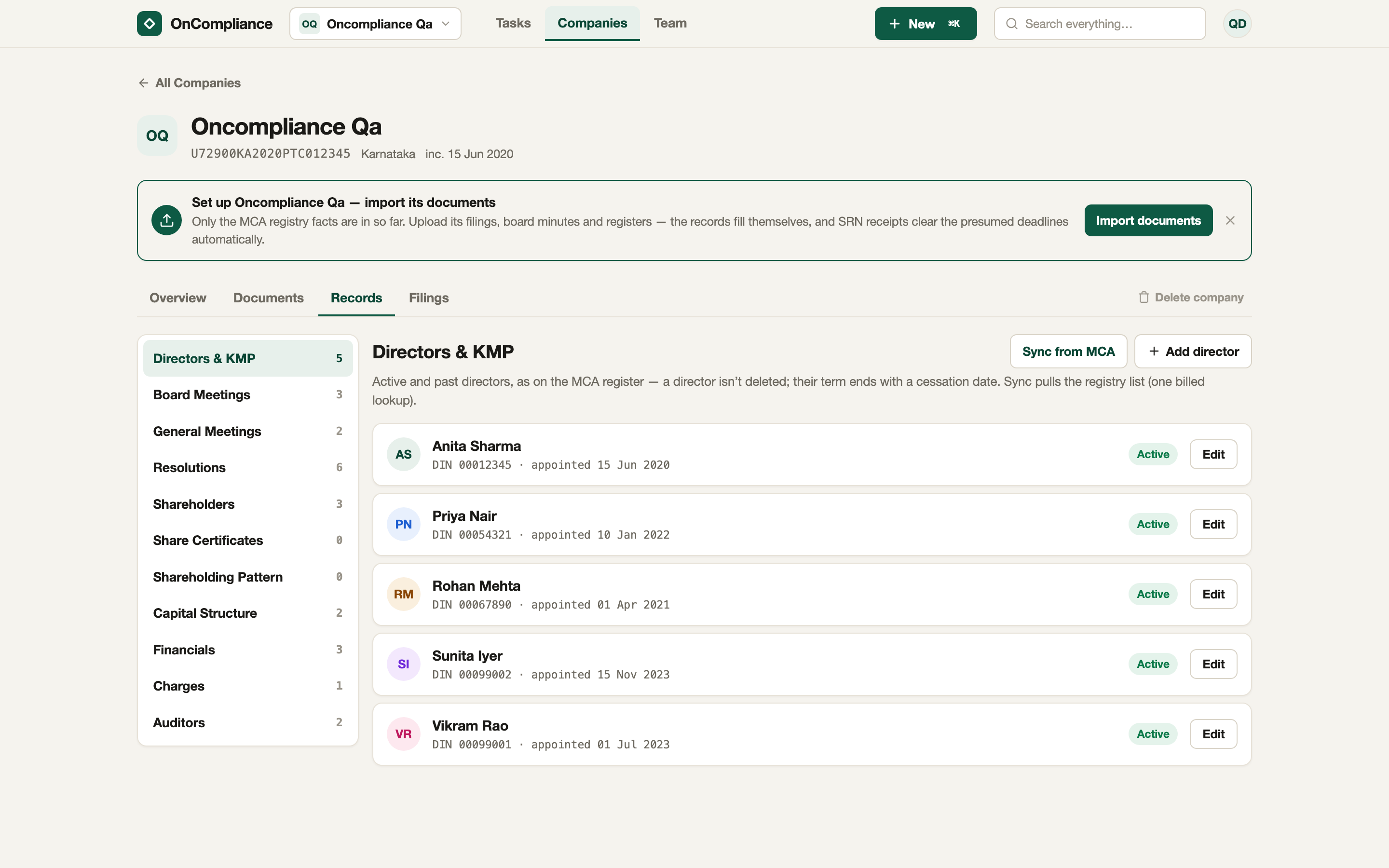Open Auditors records
The width and height of the screenshot is (1389, 868).
tap(247, 723)
